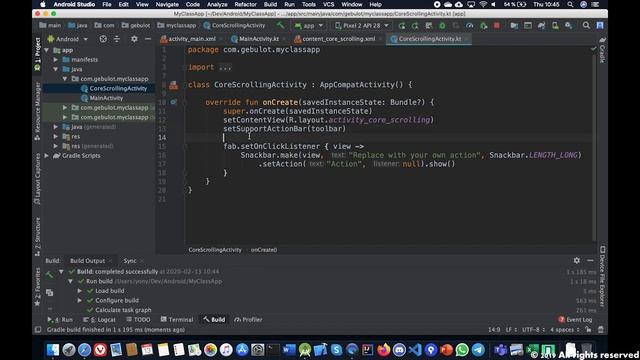Open Build panel settings gear
The width and height of the screenshot is (640, 360).
tap(577, 260)
